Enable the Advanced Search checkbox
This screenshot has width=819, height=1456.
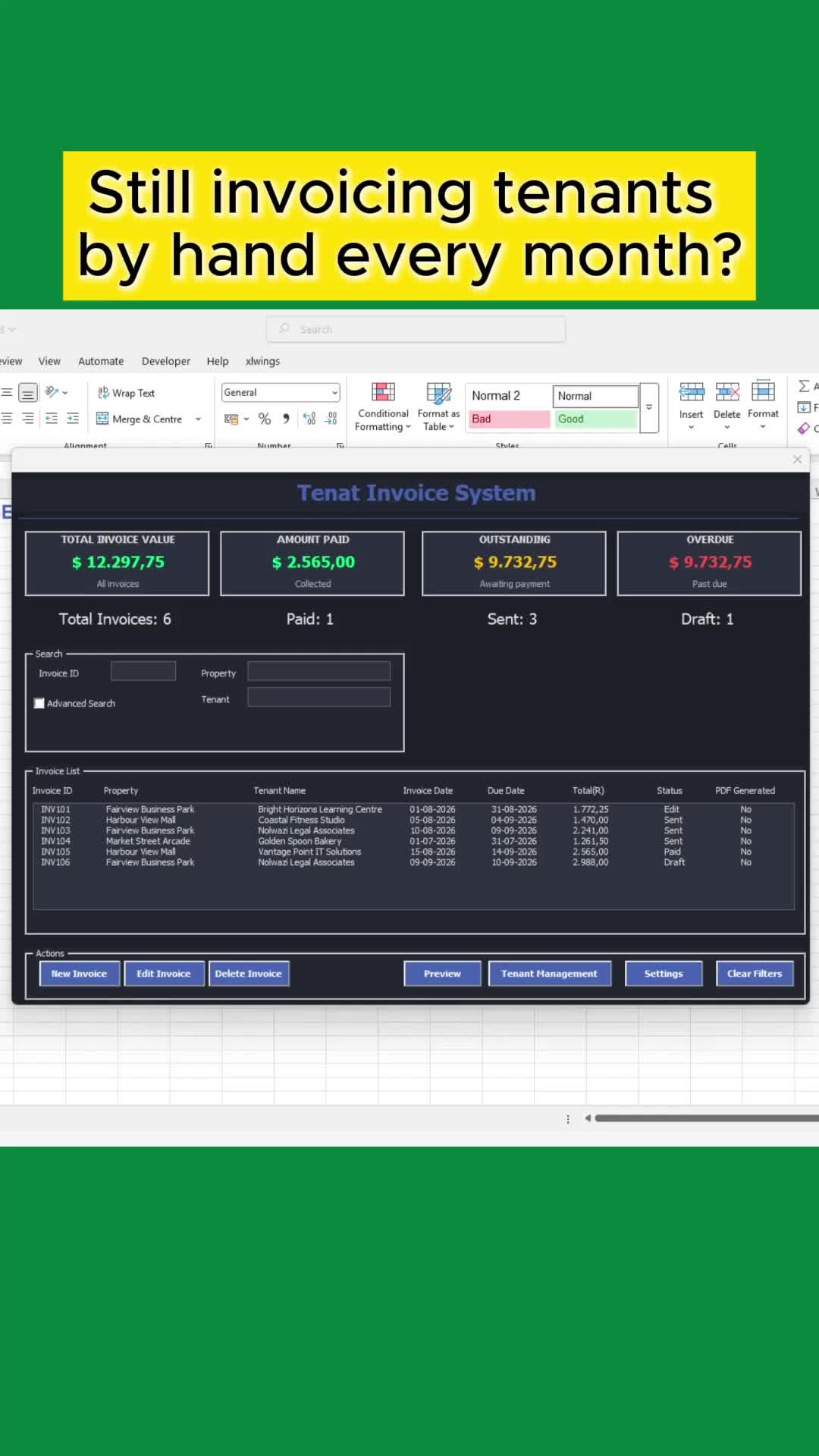pyautogui.click(x=39, y=704)
